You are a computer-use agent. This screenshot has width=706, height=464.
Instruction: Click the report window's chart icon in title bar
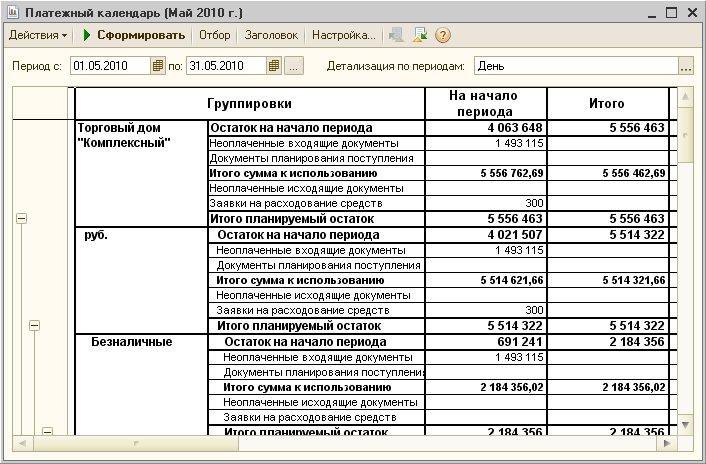tap(13, 13)
